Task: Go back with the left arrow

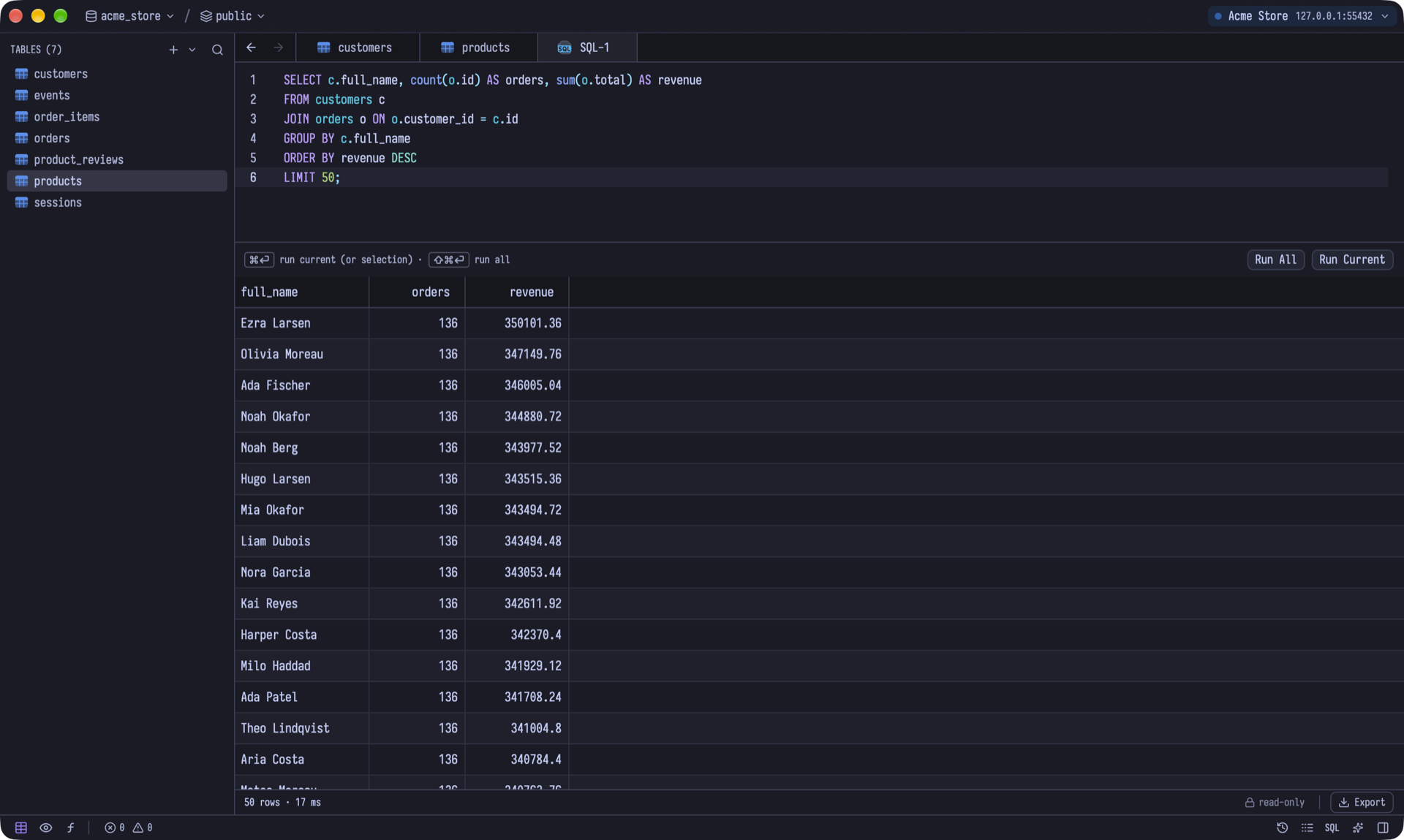Action: [x=251, y=48]
